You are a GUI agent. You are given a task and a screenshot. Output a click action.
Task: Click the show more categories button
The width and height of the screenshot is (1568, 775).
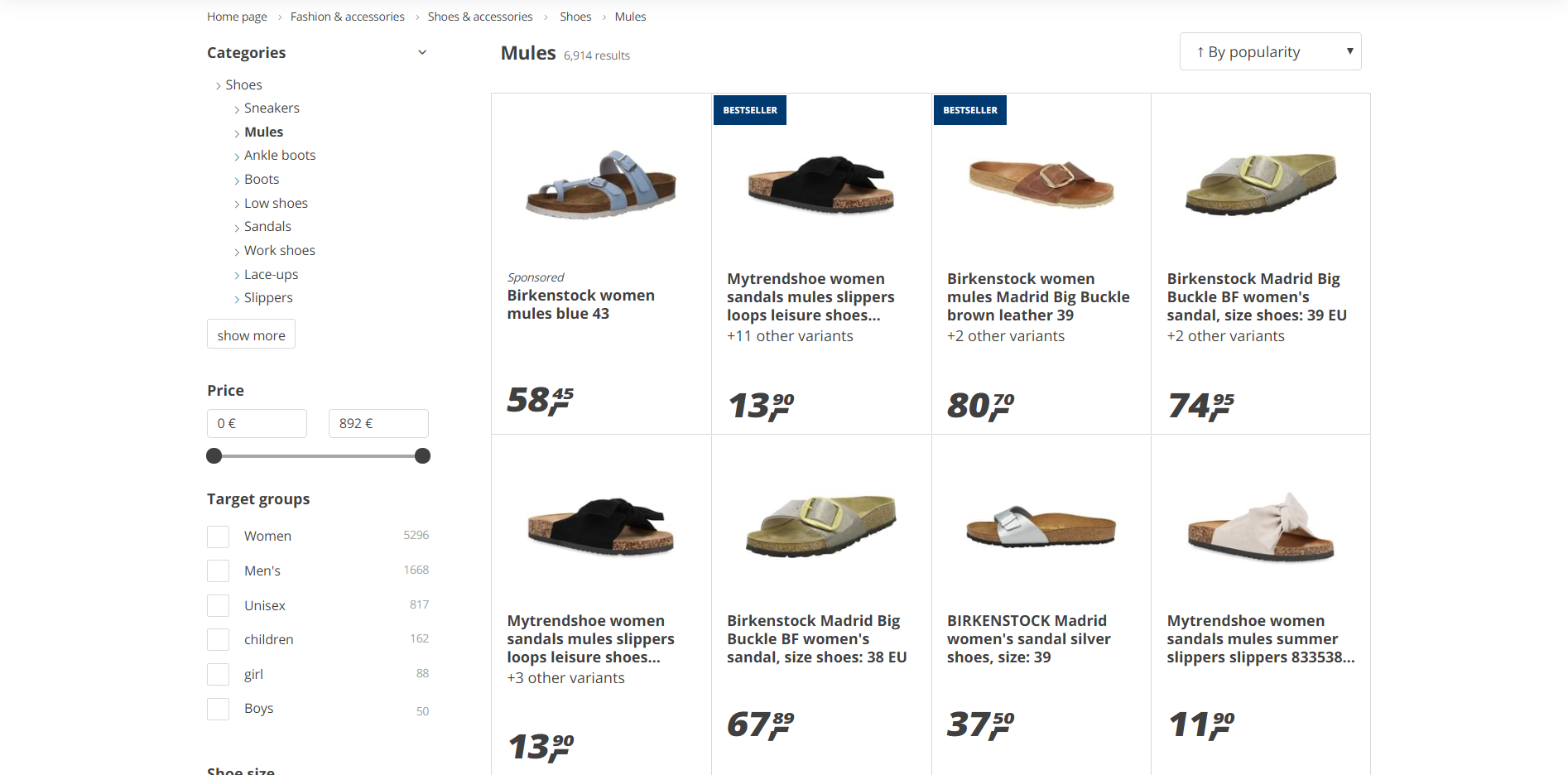tap(251, 335)
